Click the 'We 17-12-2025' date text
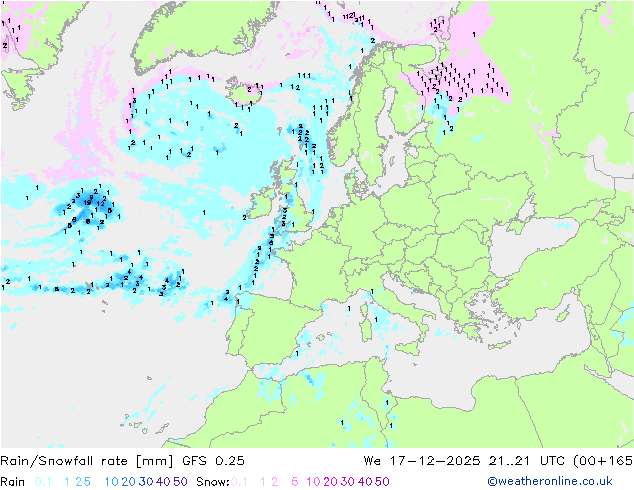Viewport: 634px width, 490px height. [422, 461]
